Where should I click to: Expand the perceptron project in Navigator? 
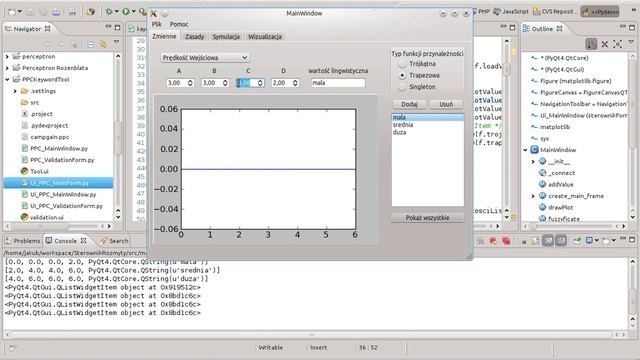(x=7, y=56)
